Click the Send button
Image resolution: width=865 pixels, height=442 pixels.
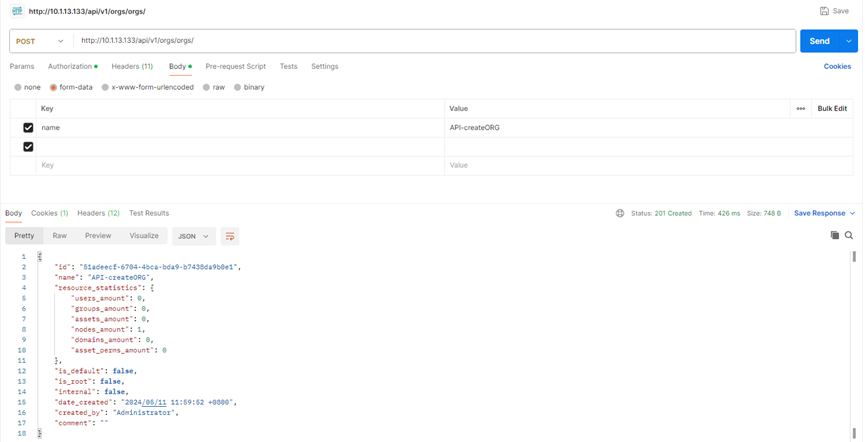click(x=819, y=41)
